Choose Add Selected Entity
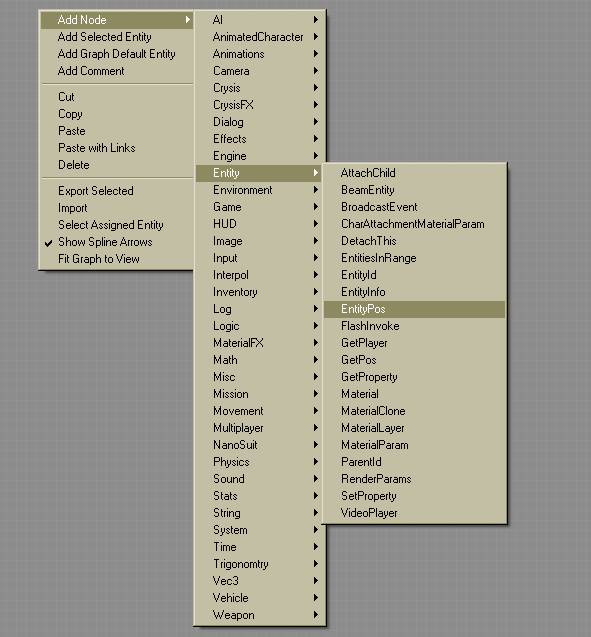591x637 pixels. [117, 37]
